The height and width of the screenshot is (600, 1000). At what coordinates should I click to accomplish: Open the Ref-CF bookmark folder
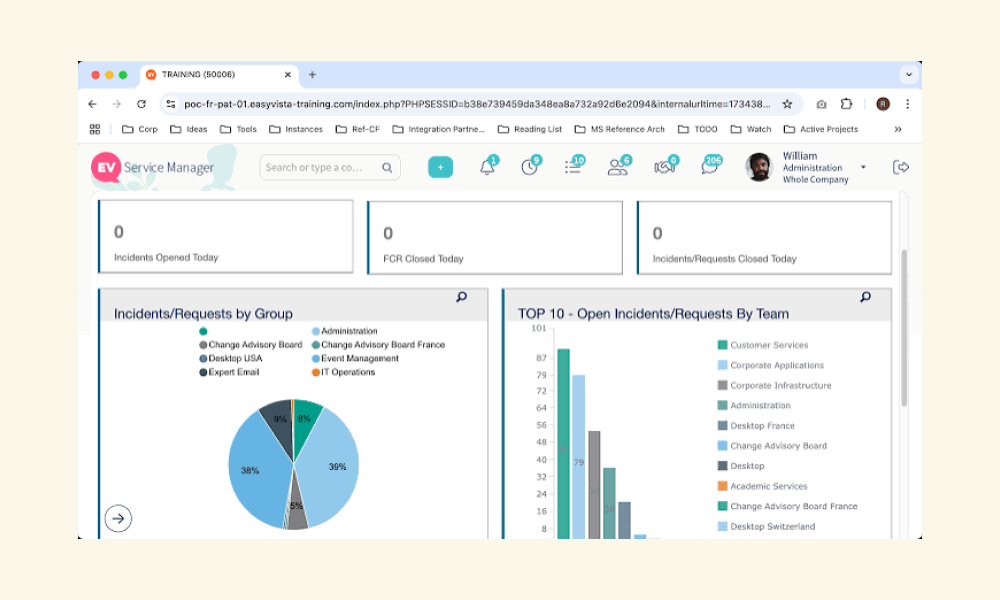point(358,129)
